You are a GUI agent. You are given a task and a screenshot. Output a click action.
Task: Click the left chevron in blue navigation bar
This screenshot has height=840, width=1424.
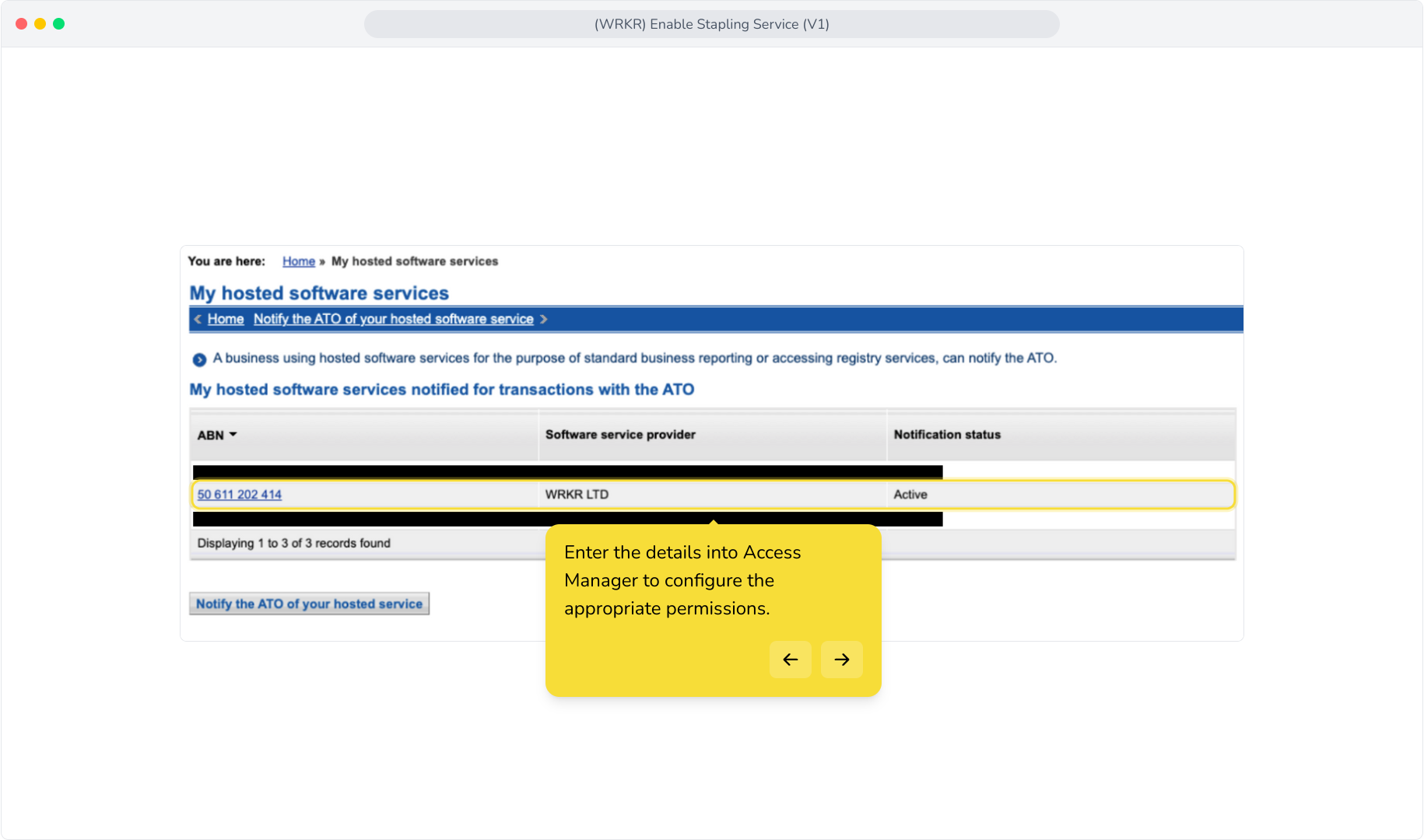coord(198,319)
